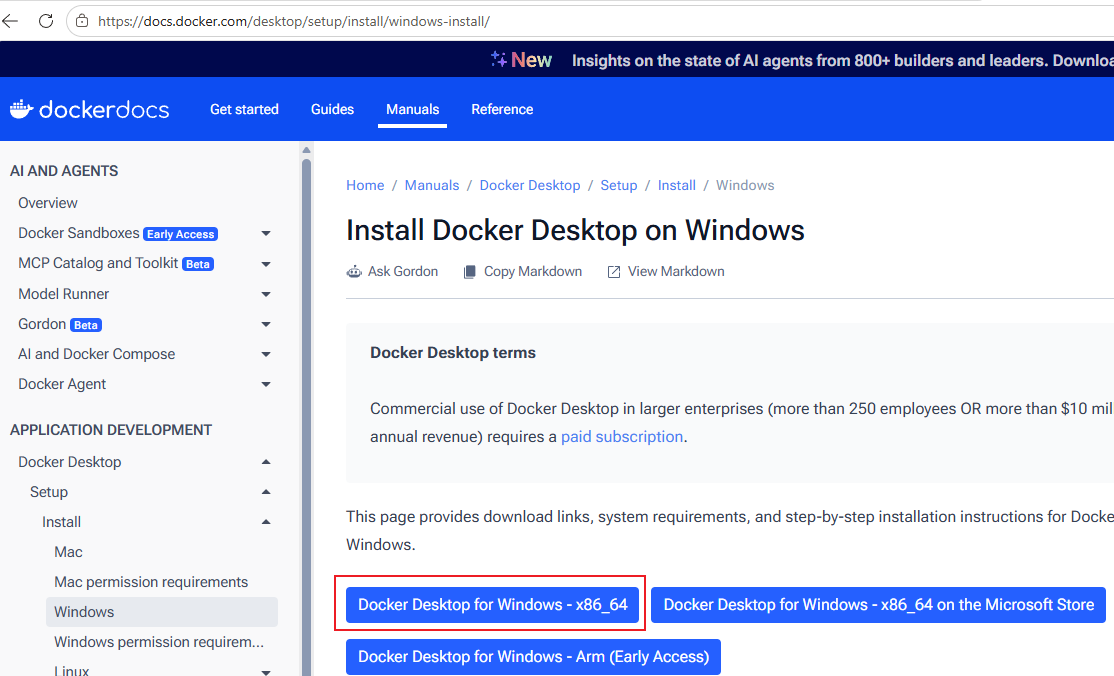Expand Model Runner sidebar section
This screenshot has height=676, width=1114.
266,294
